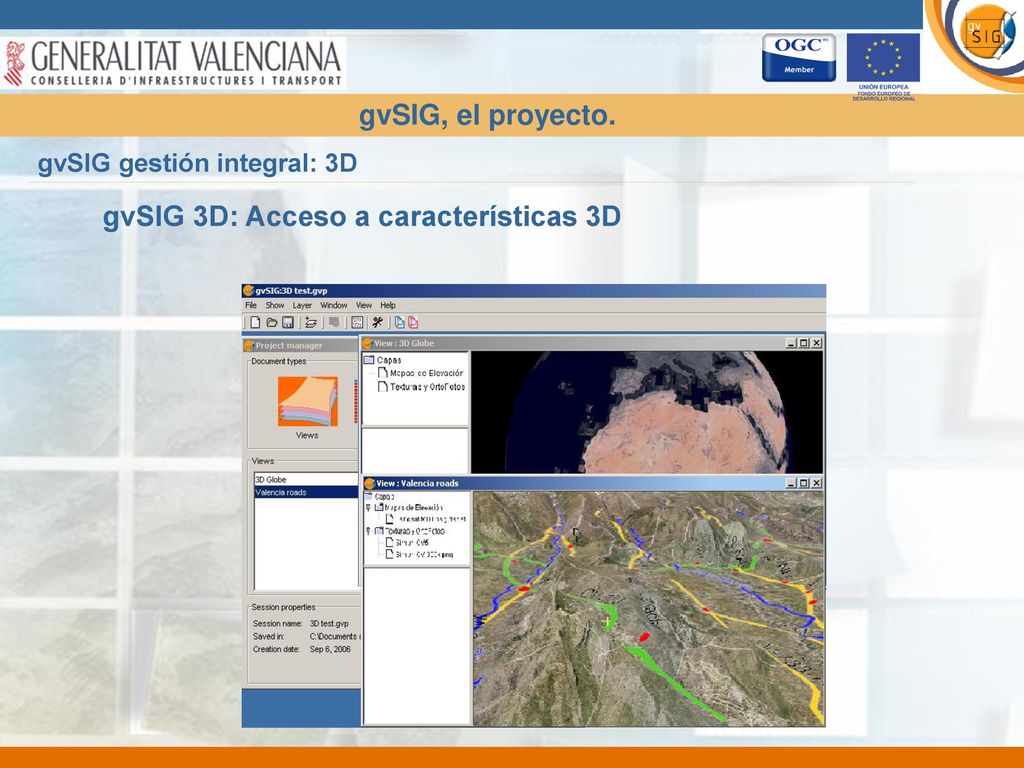Viewport: 1024px width, 768px height.
Task: Close the View : Valencia roads window
Action: tap(816, 483)
